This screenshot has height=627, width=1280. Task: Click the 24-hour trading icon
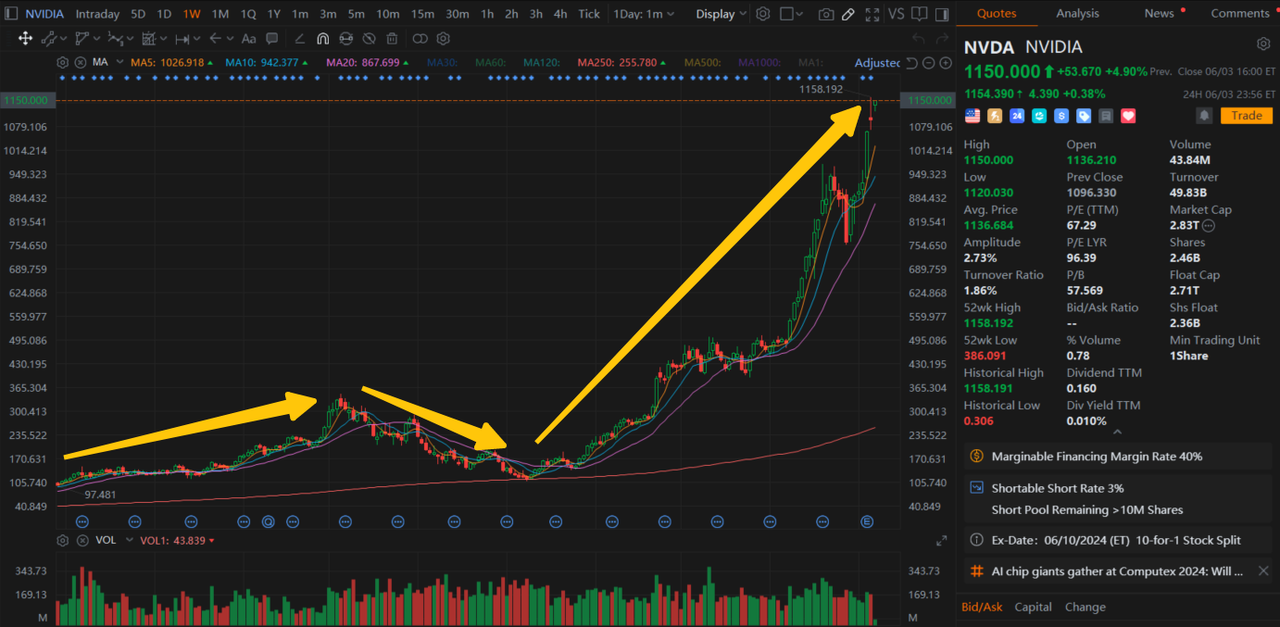tap(1017, 116)
